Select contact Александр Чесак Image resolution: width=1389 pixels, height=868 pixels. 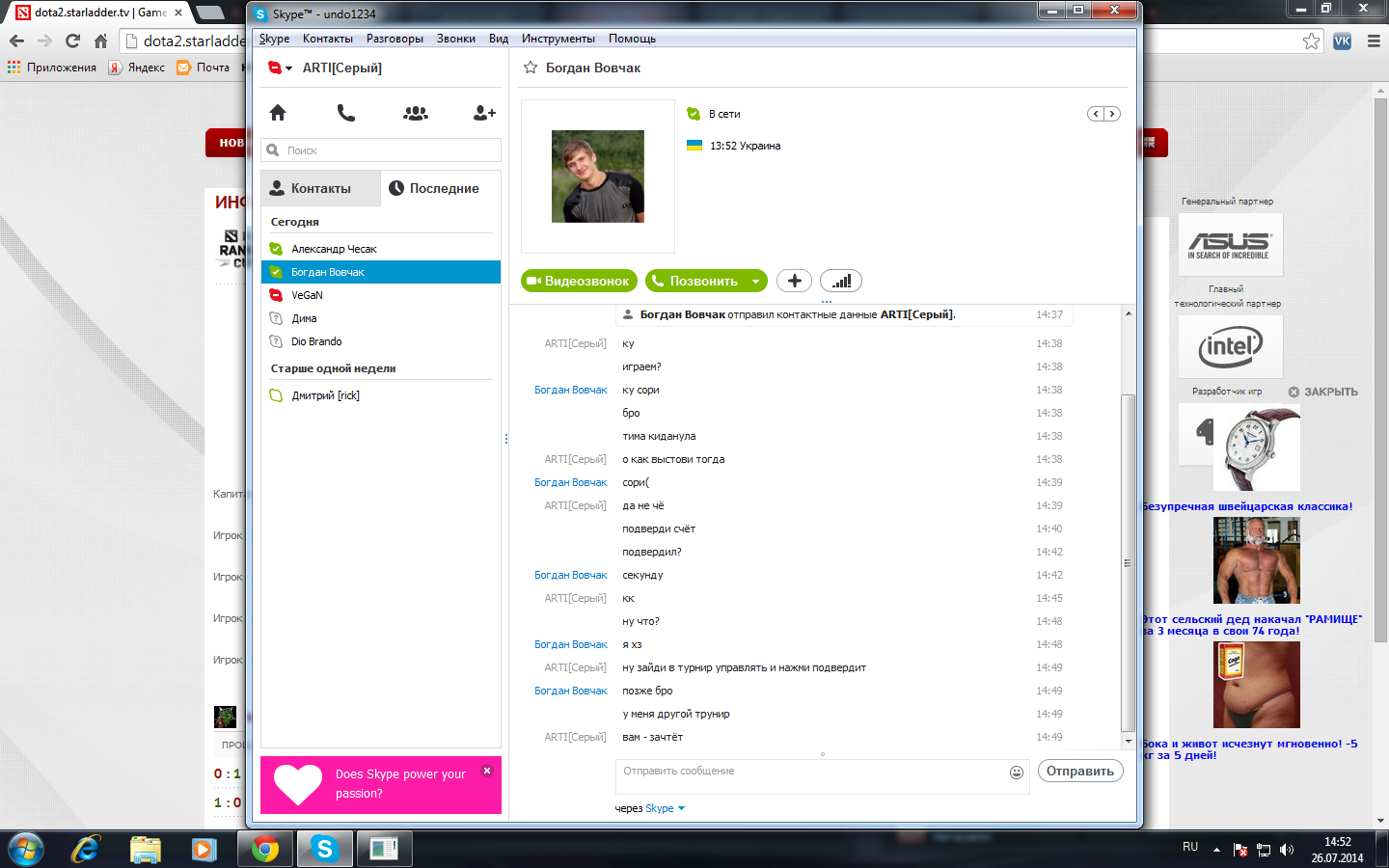coord(381,249)
